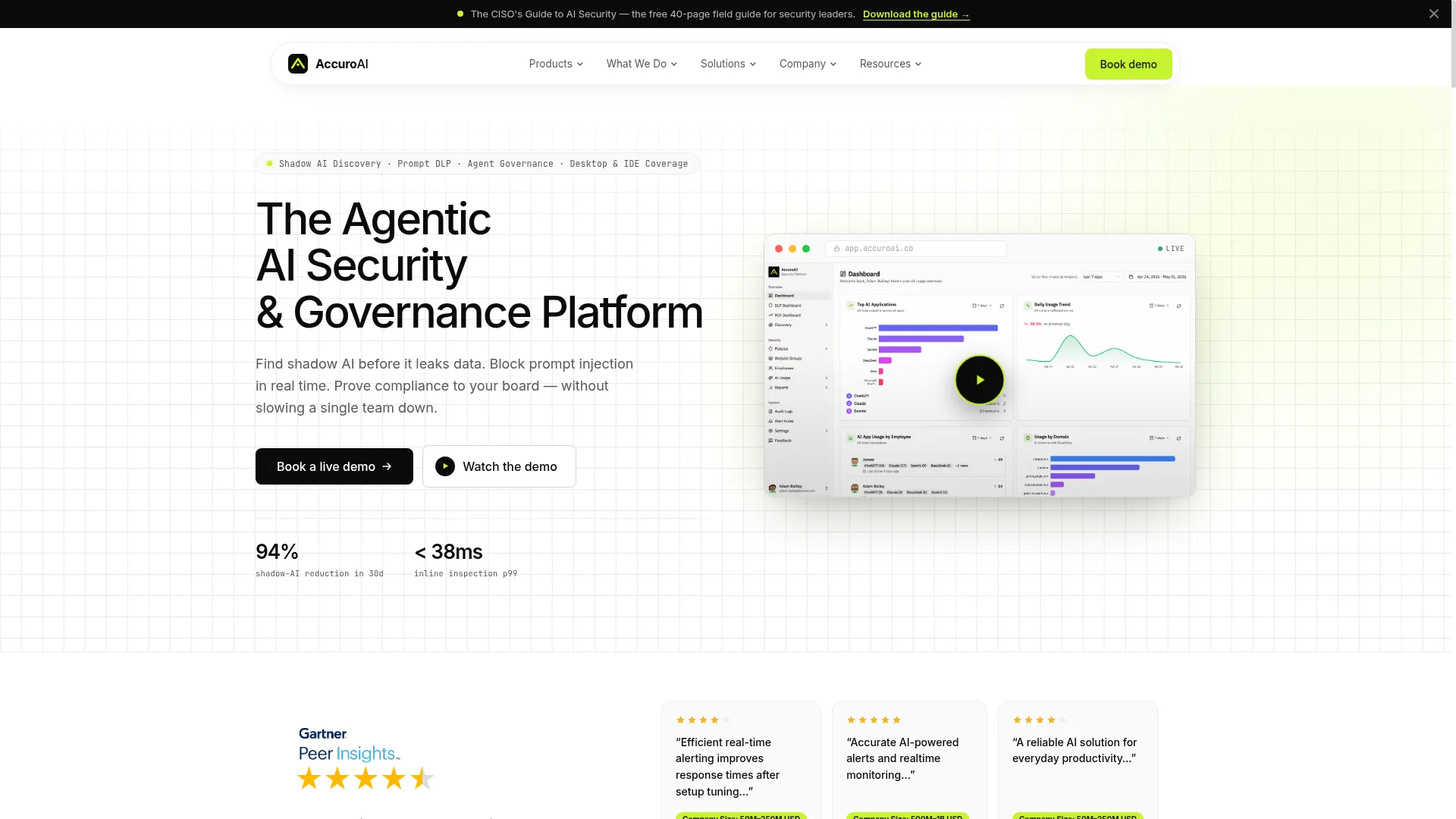Click the Daily Usage Trend chart
The width and height of the screenshot is (1456, 819).
(1103, 358)
